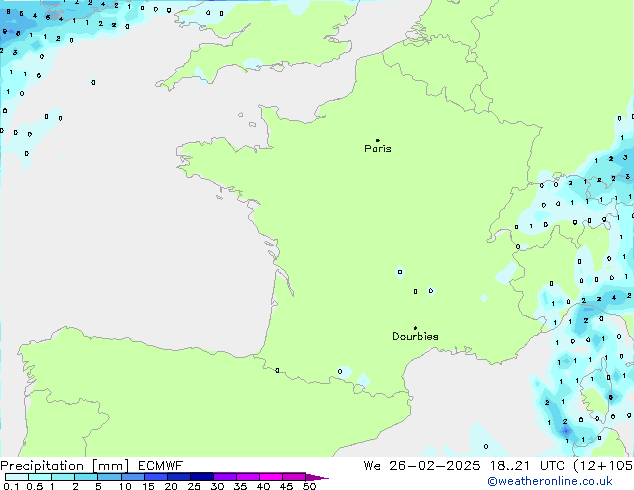Click the 18..21 UTC time range text
This screenshot has height=490, width=634.
point(527,466)
